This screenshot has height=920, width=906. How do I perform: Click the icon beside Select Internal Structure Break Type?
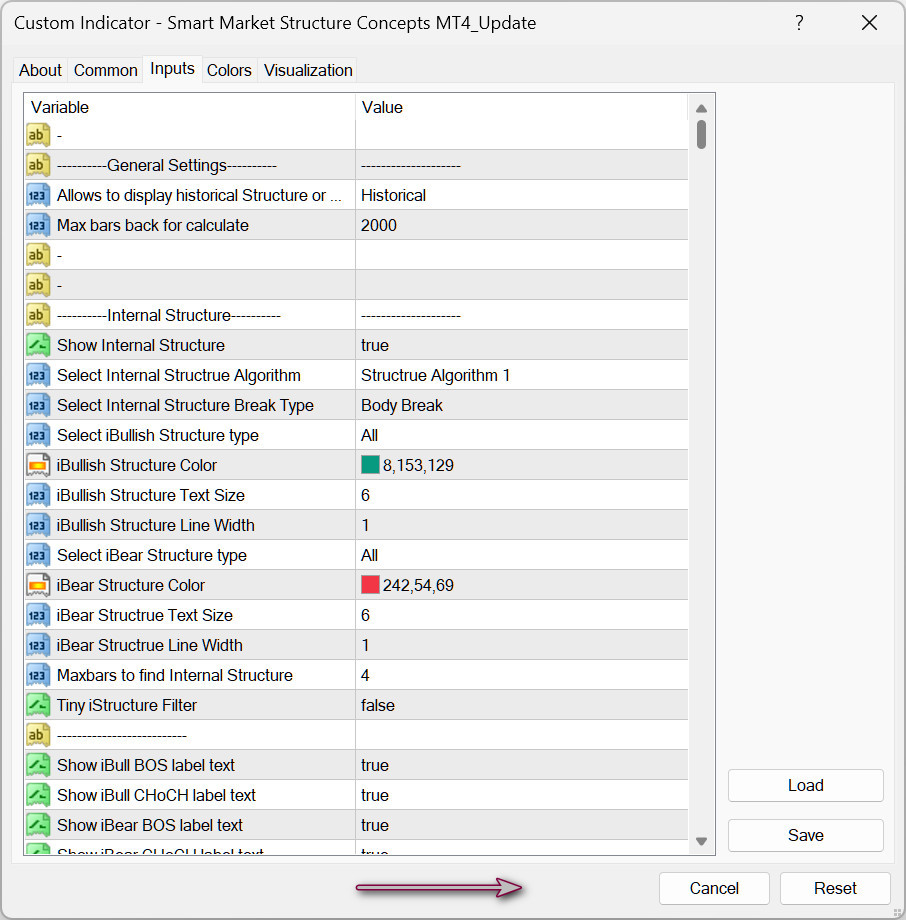(x=38, y=405)
